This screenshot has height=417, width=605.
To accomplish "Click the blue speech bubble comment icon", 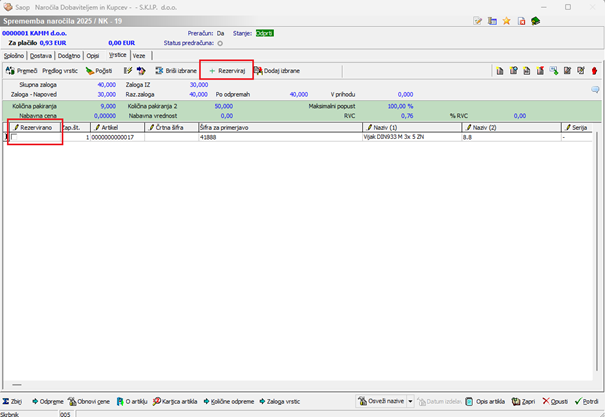I will pos(595,89).
